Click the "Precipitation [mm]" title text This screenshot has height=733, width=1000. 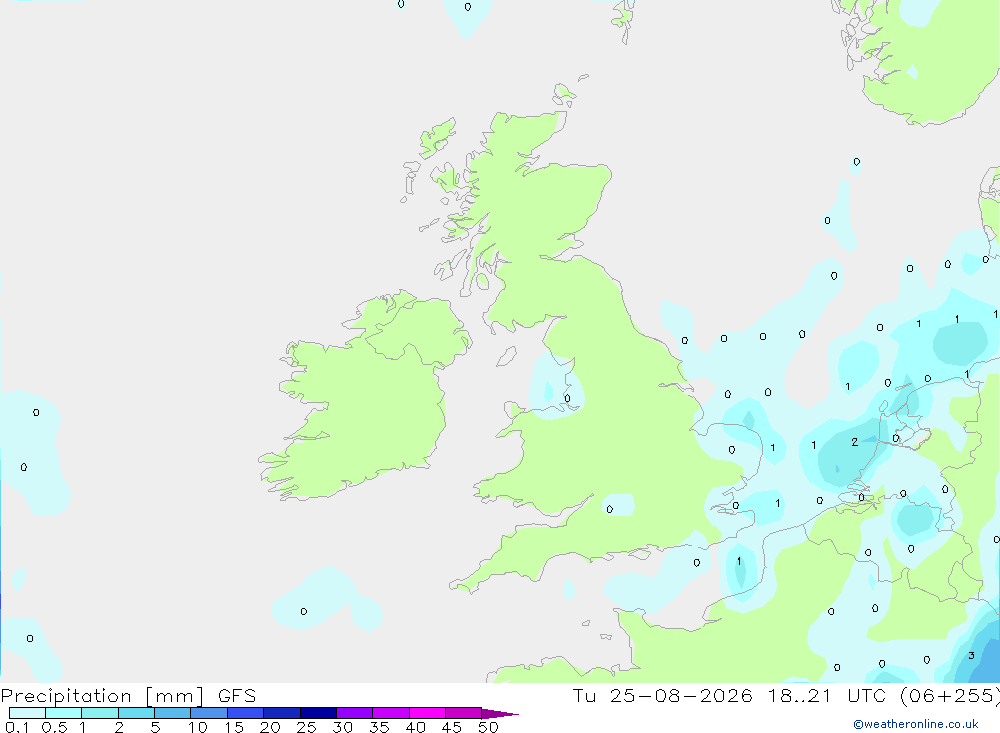pos(103,696)
